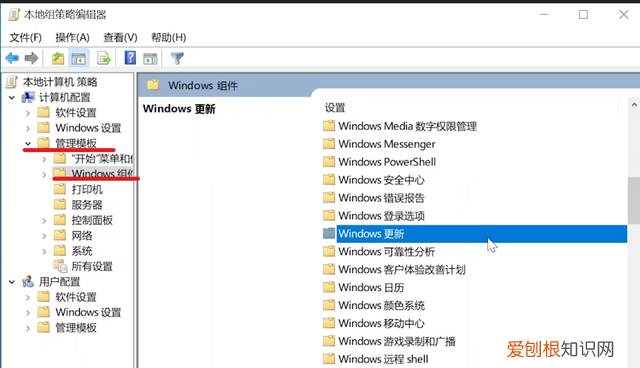
Task: Select Windows Messenger folder in list
Action: [x=387, y=144]
